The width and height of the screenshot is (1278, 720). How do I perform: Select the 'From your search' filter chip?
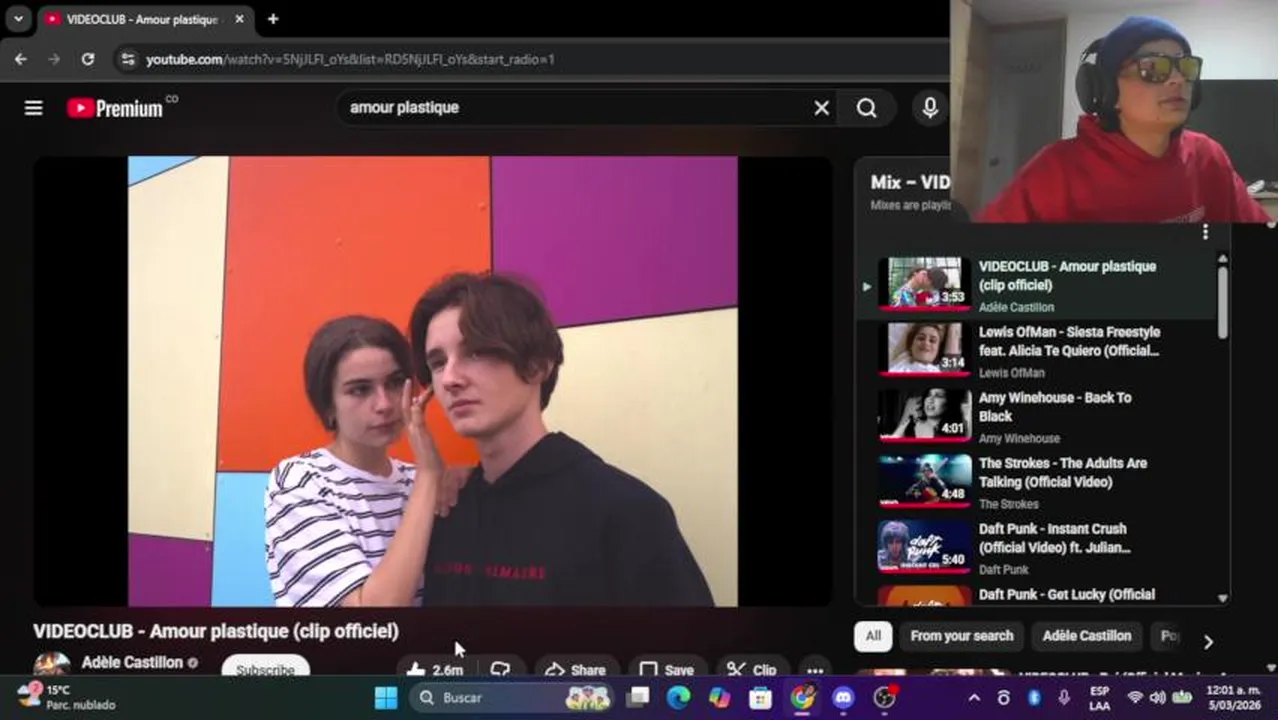pos(962,636)
